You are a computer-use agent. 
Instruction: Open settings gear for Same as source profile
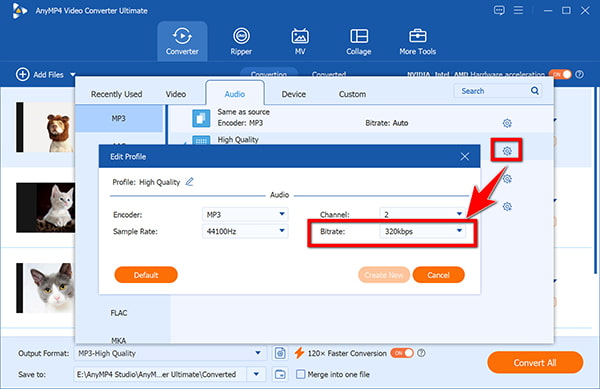(507, 123)
